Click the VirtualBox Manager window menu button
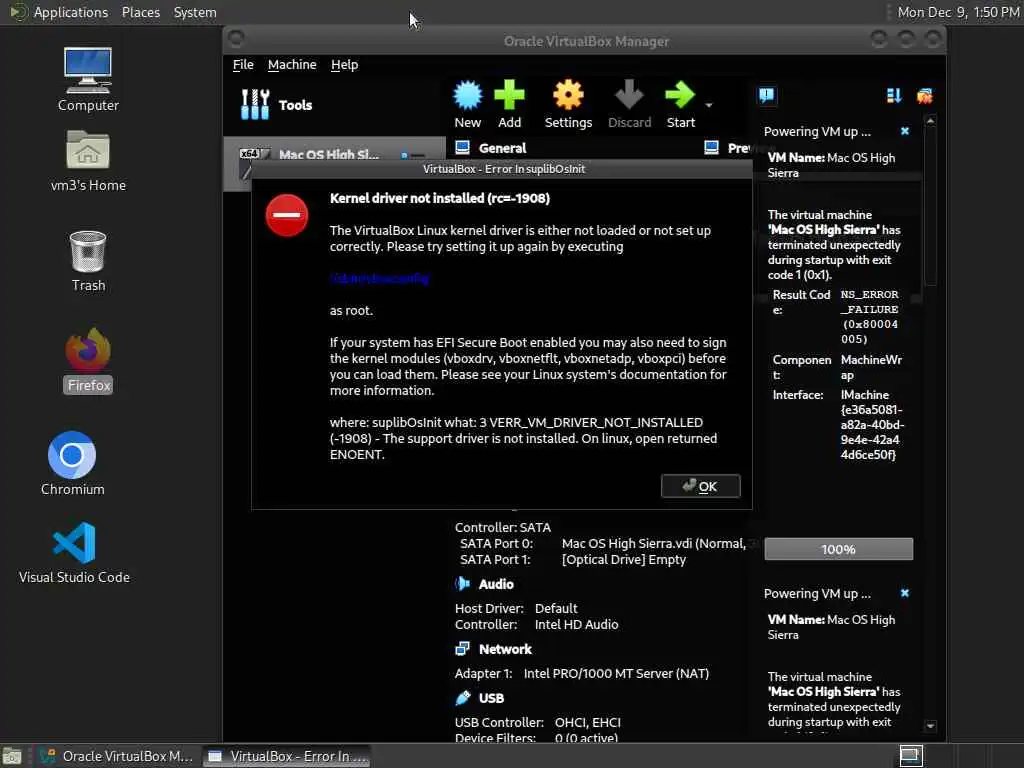This screenshot has height=768, width=1024. click(x=236, y=40)
